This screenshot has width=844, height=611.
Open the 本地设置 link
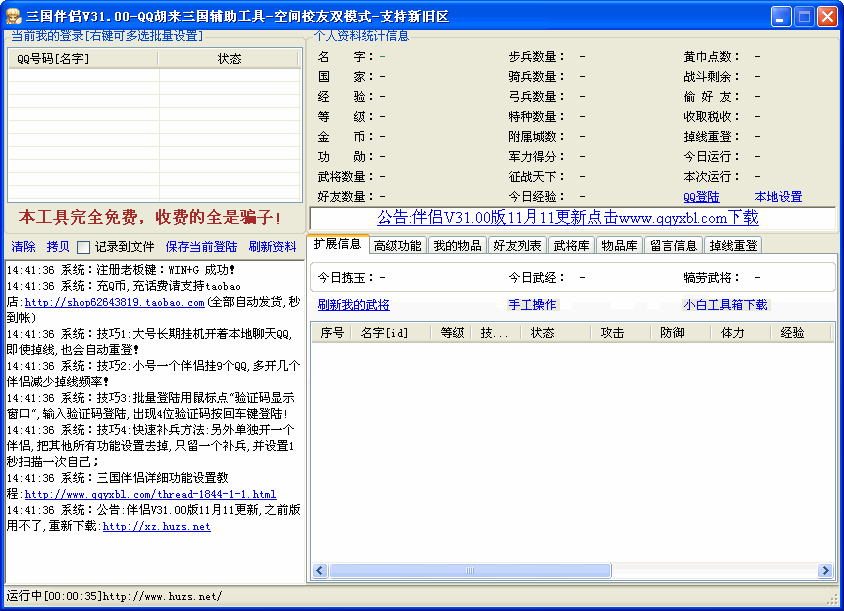tap(778, 197)
